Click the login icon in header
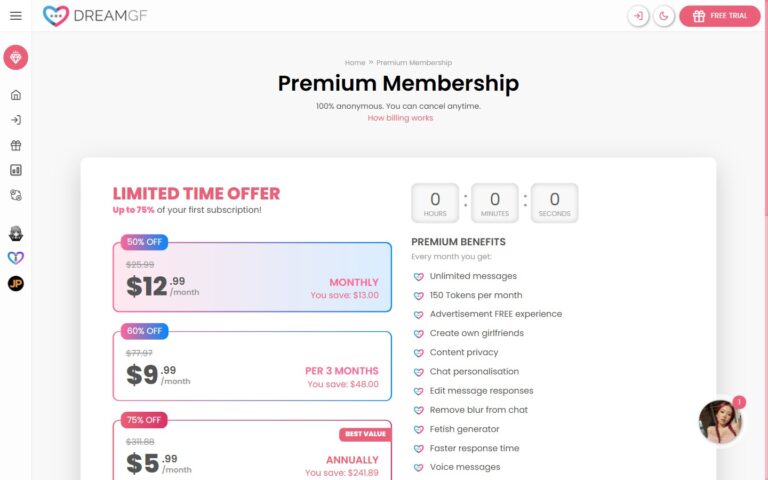The image size is (768, 480). (x=638, y=16)
